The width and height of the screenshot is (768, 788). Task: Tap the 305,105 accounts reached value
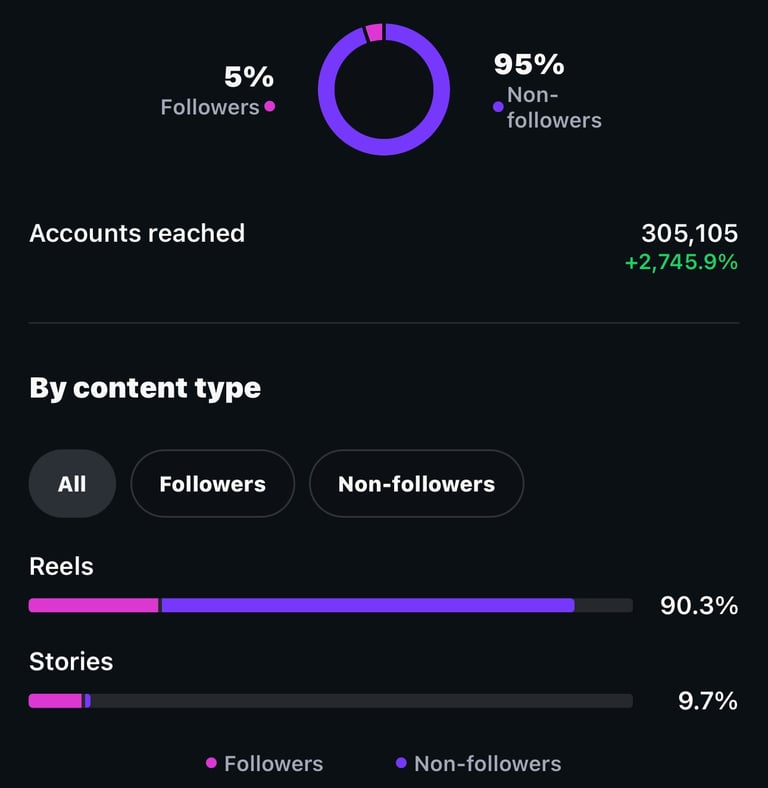pyautogui.click(x=690, y=233)
